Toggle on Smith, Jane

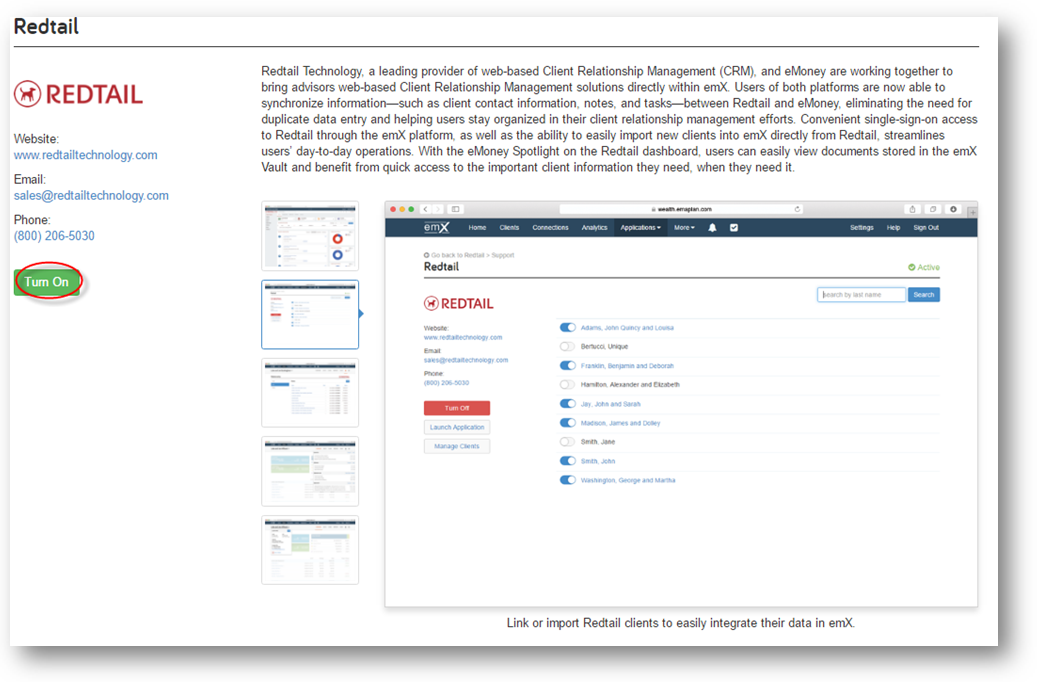tap(567, 442)
